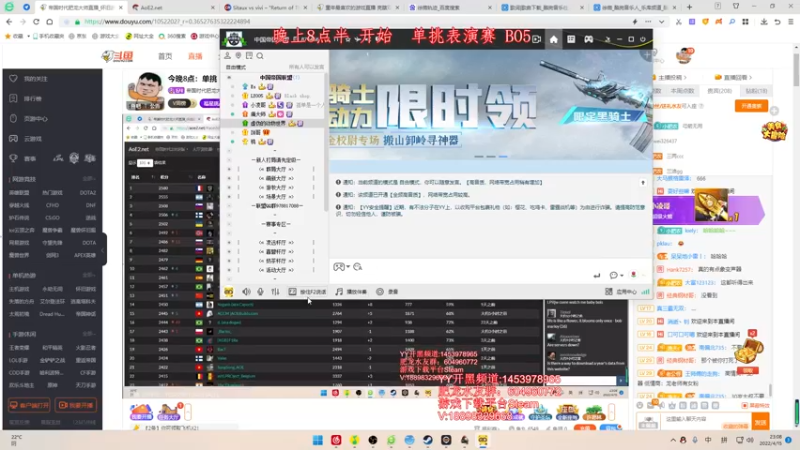This screenshot has height=450, width=800.
Task: Open 云游戏 in Douyu sidebar
Action: [x=33, y=138]
